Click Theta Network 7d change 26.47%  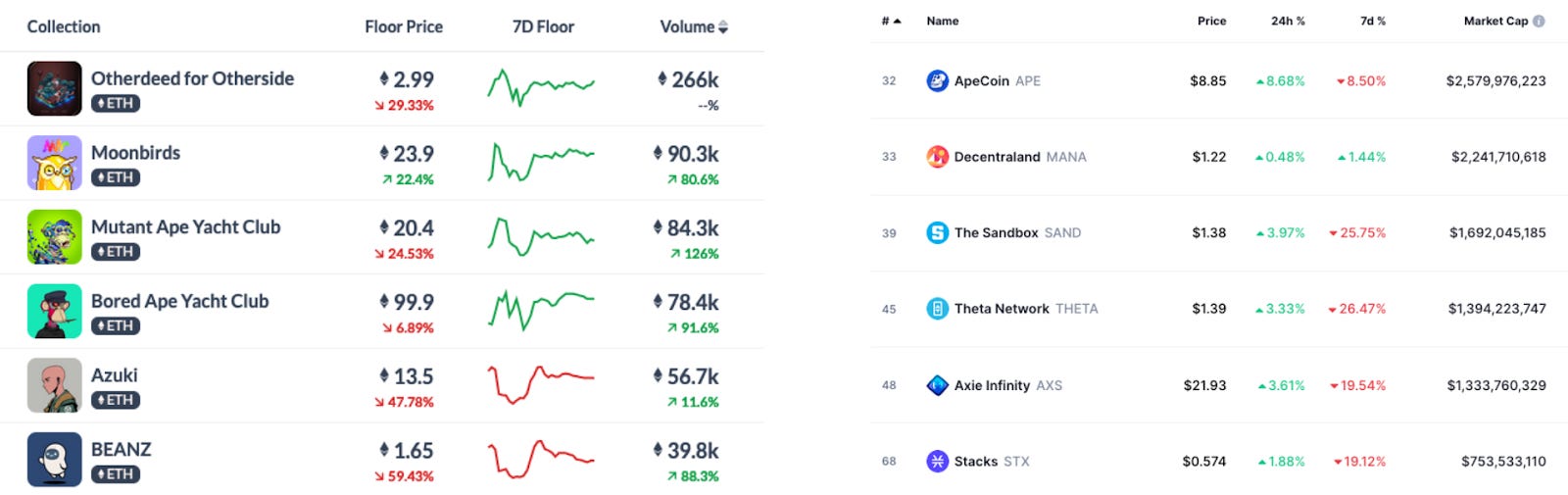(1357, 309)
